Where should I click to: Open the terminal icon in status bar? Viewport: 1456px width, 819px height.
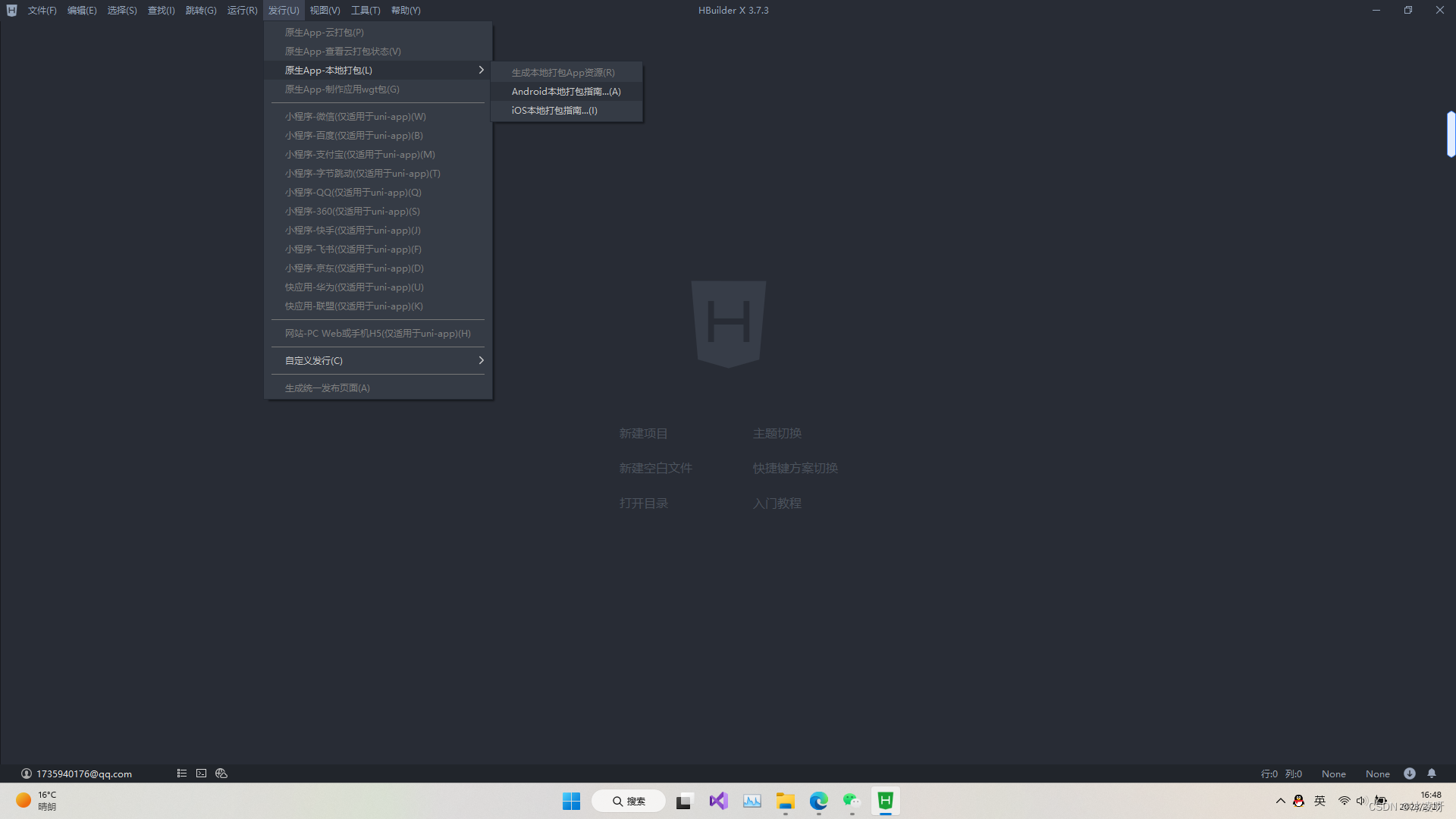click(x=201, y=773)
